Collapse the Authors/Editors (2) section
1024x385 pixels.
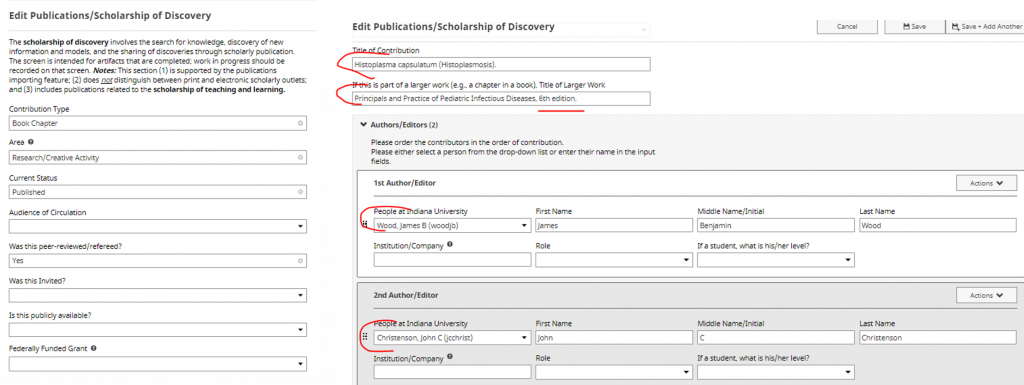pos(364,124)
